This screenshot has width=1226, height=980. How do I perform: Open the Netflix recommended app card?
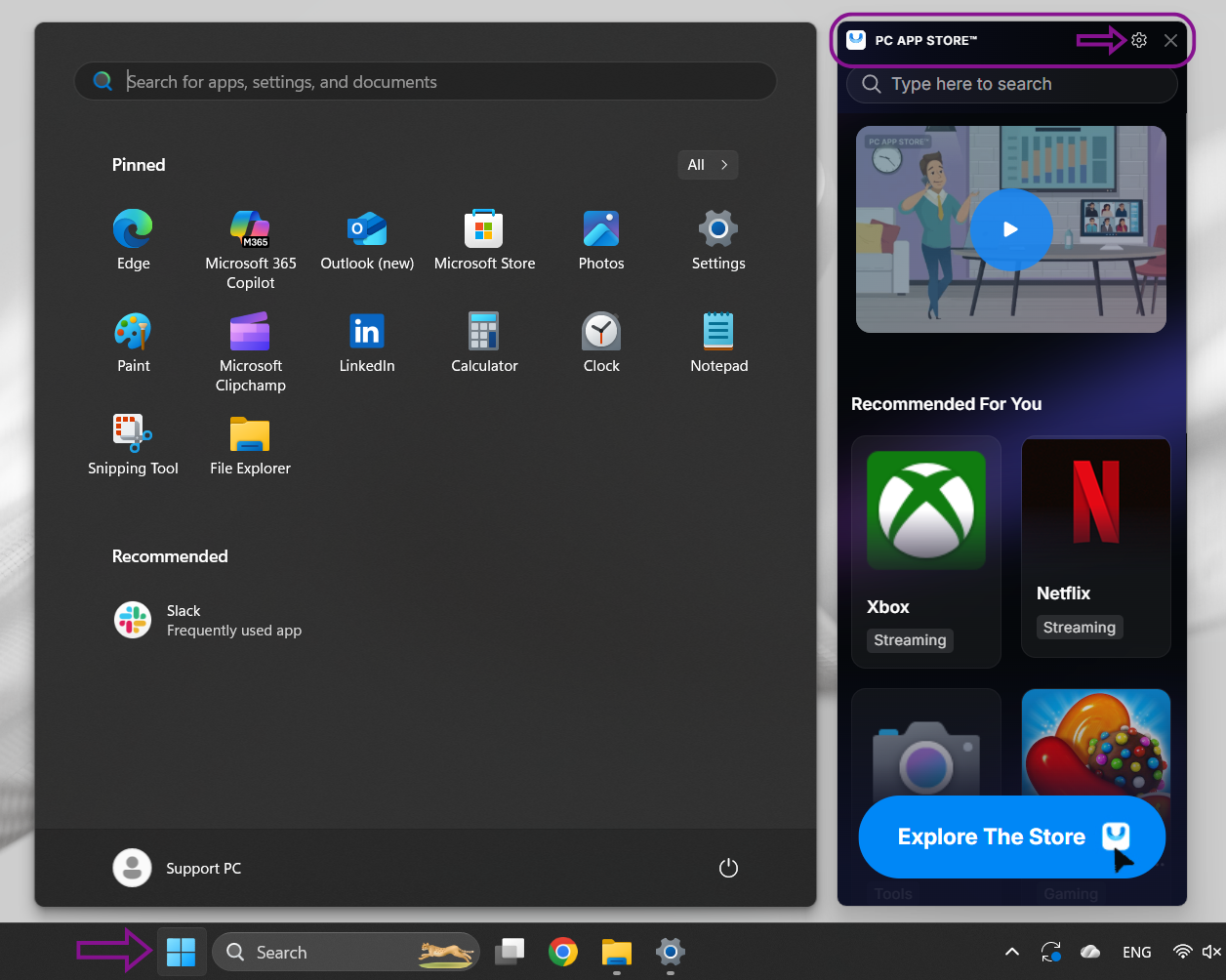tap(1095, 547)
